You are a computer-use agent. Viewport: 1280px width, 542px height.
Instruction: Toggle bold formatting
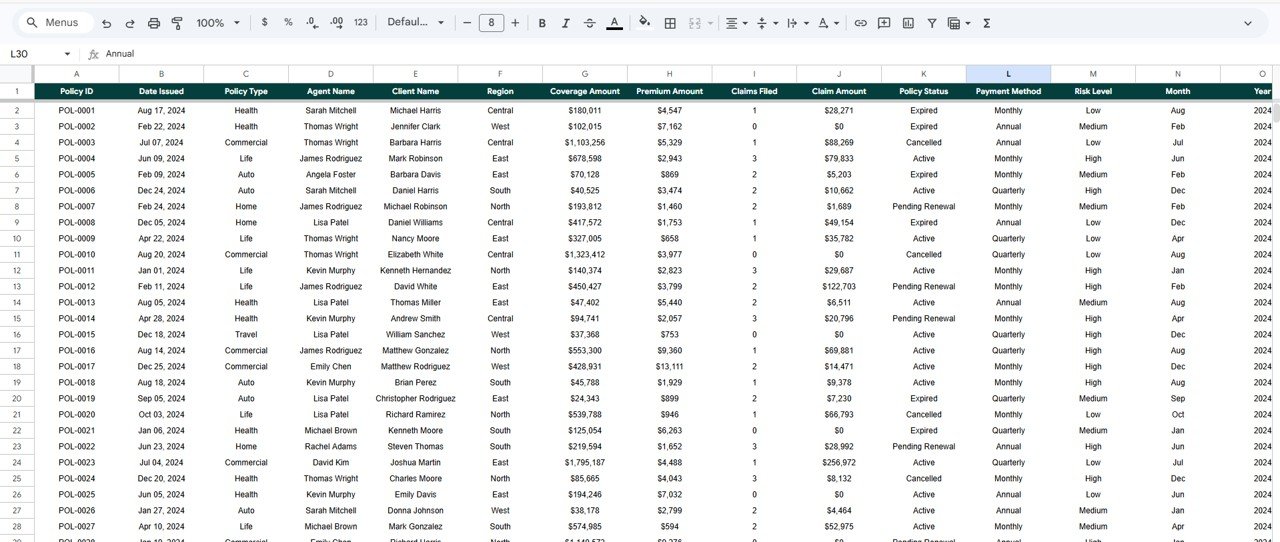point(542,23)
